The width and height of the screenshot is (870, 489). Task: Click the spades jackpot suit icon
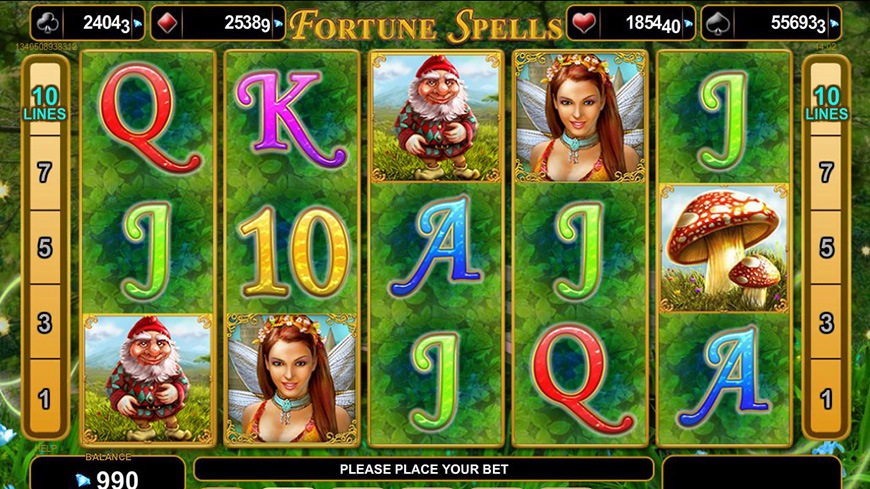716,23
